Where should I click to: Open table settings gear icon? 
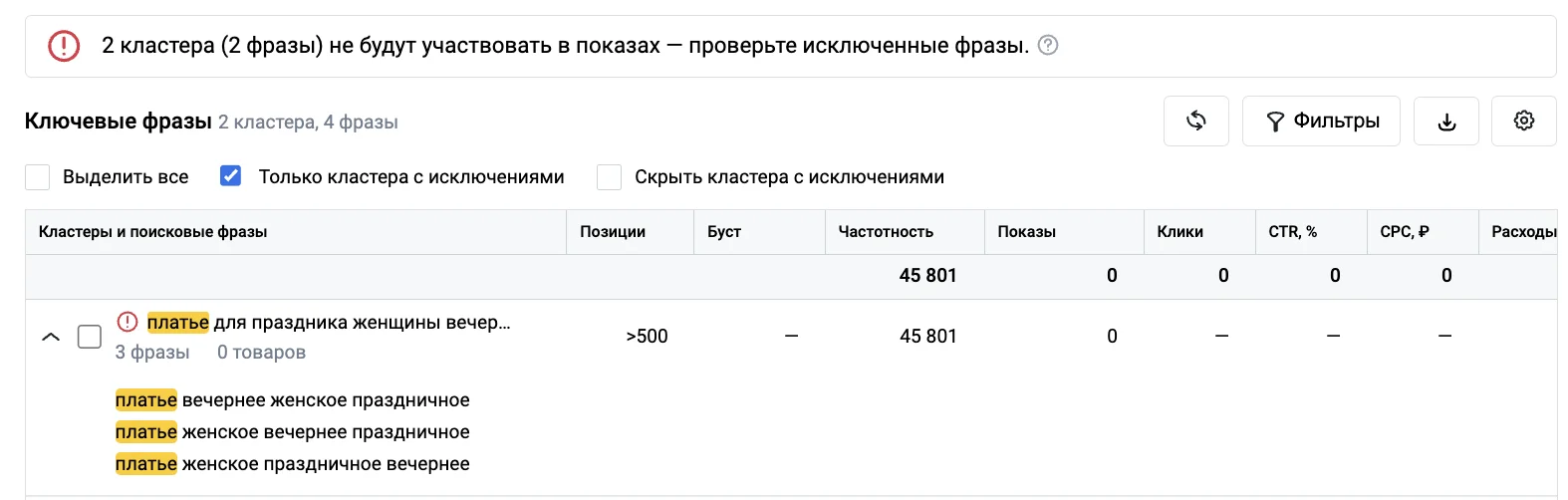click(x=1523, y=122)
